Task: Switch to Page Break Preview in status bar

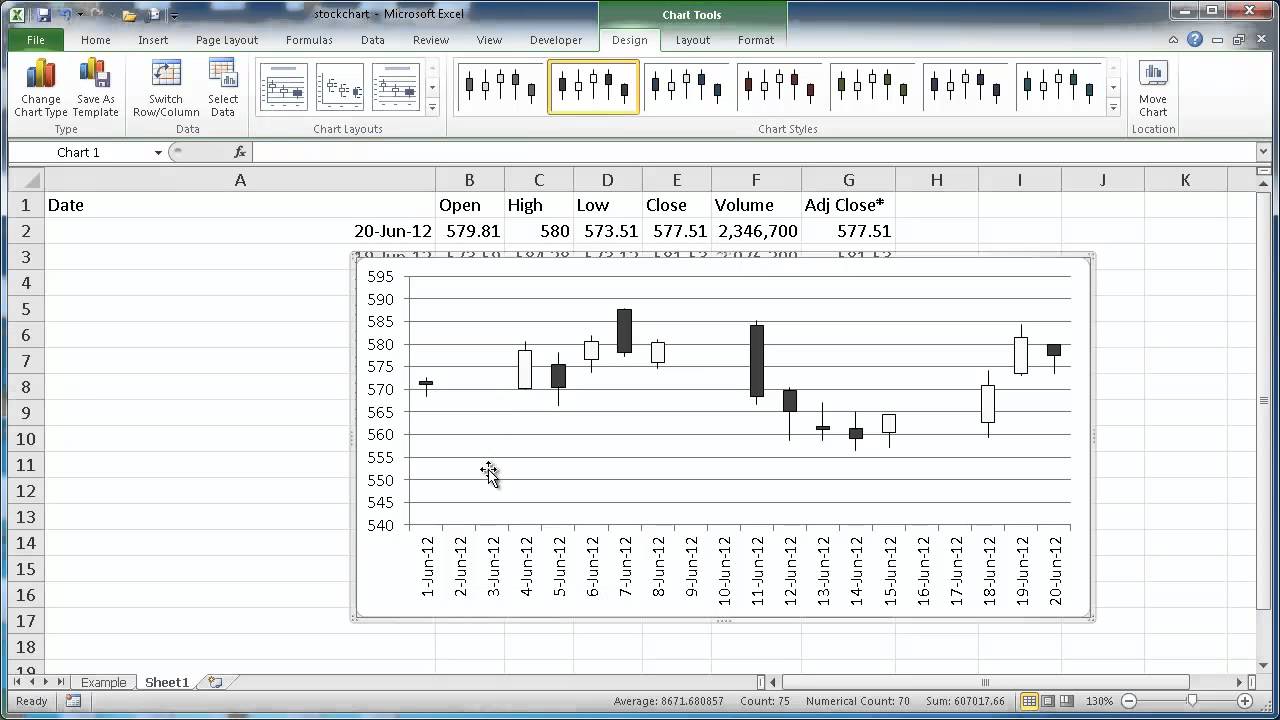Action: [1066, 701]
